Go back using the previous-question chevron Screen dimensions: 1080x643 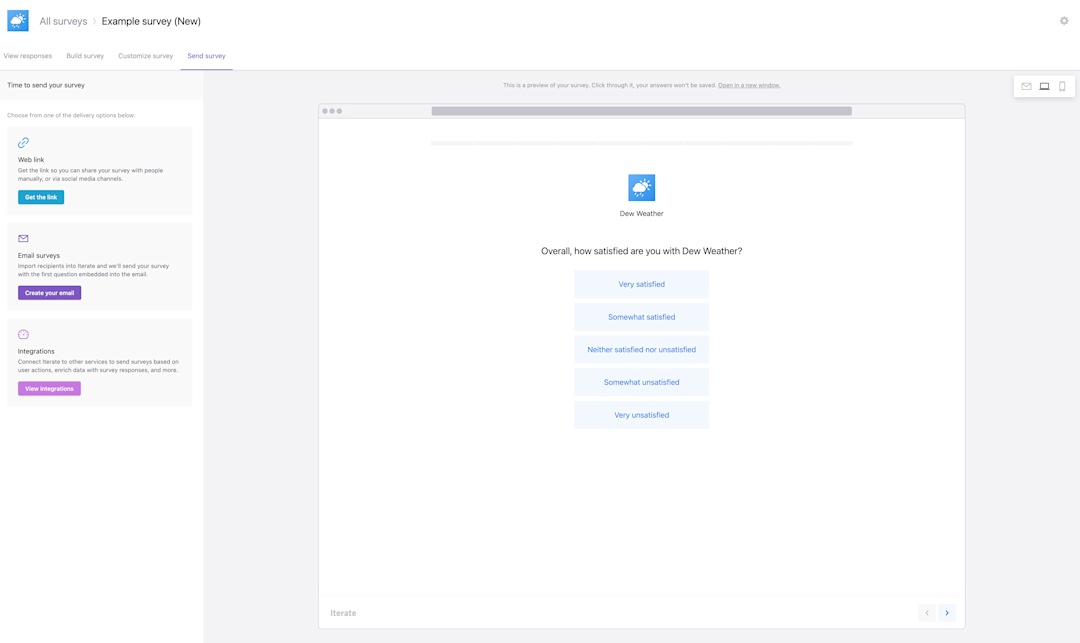(927, 612)
